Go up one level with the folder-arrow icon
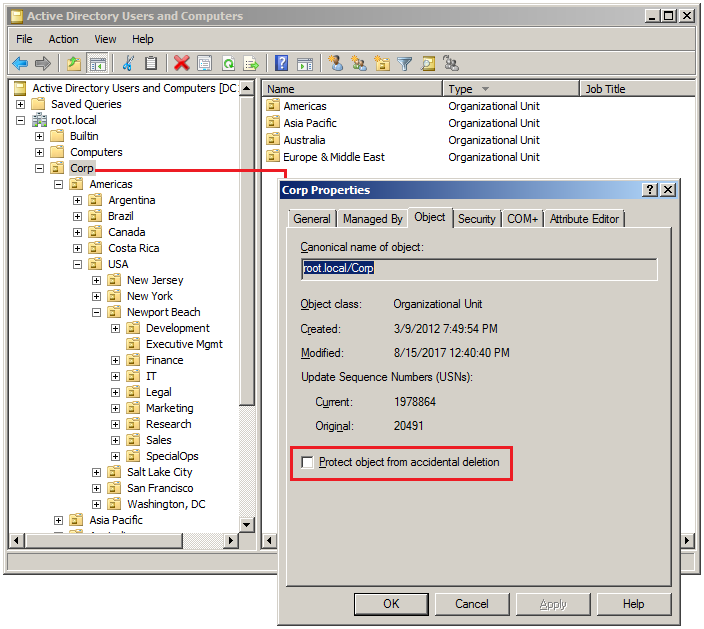Screen dimensions: 704x629 tap(74, 64)
